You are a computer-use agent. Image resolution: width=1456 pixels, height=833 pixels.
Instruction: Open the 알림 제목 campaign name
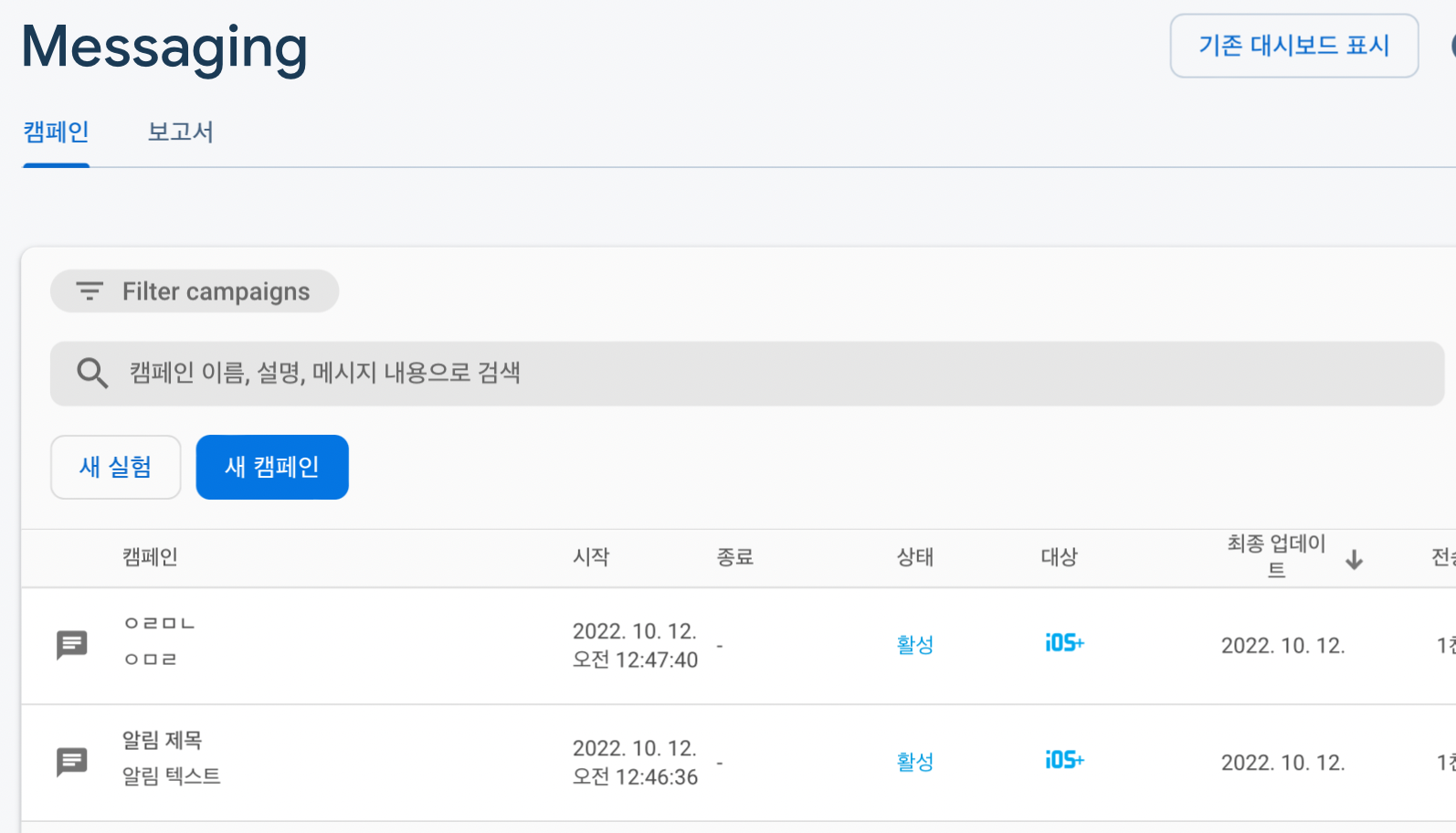pyautogui.click(x=163, y=740)
